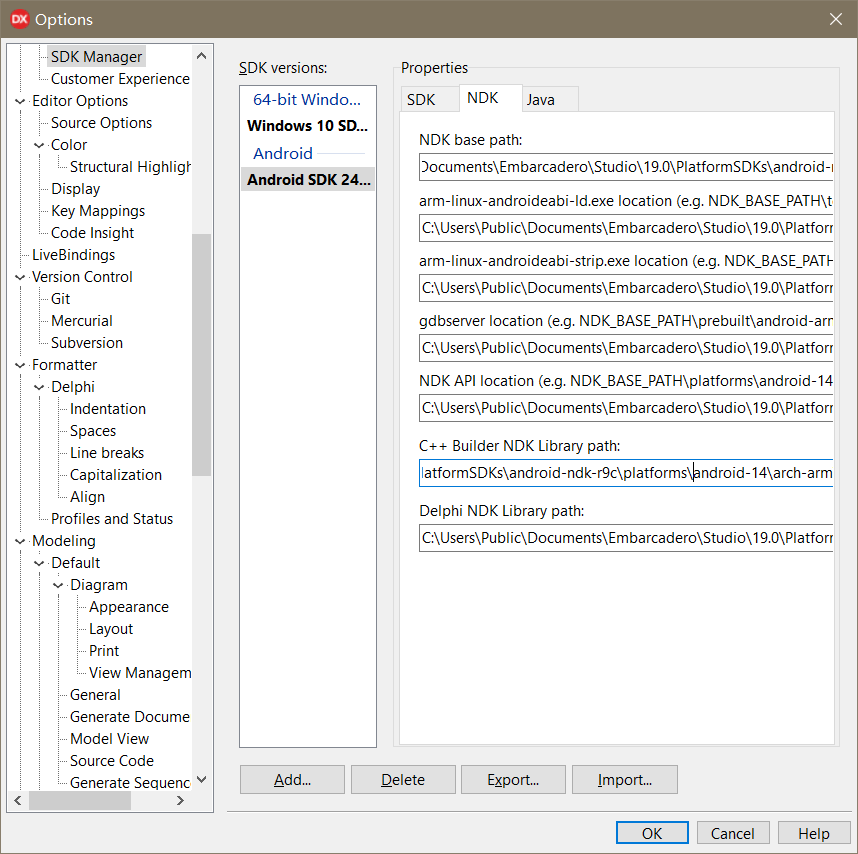Viewport: 858px width, 854px height.
Task: Open Key Mappings options page
Action: coord(98,211)
